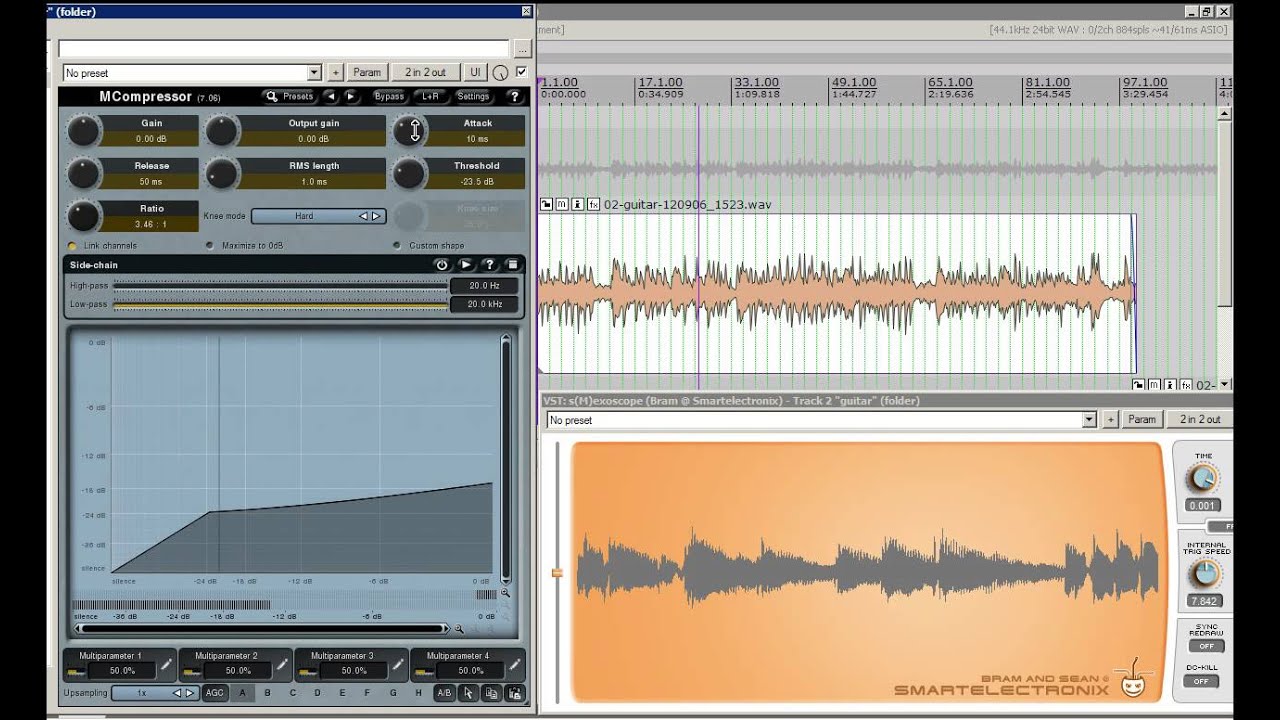Click the Release knob
The image size is (1280, 720).
(x=84, y=174)
